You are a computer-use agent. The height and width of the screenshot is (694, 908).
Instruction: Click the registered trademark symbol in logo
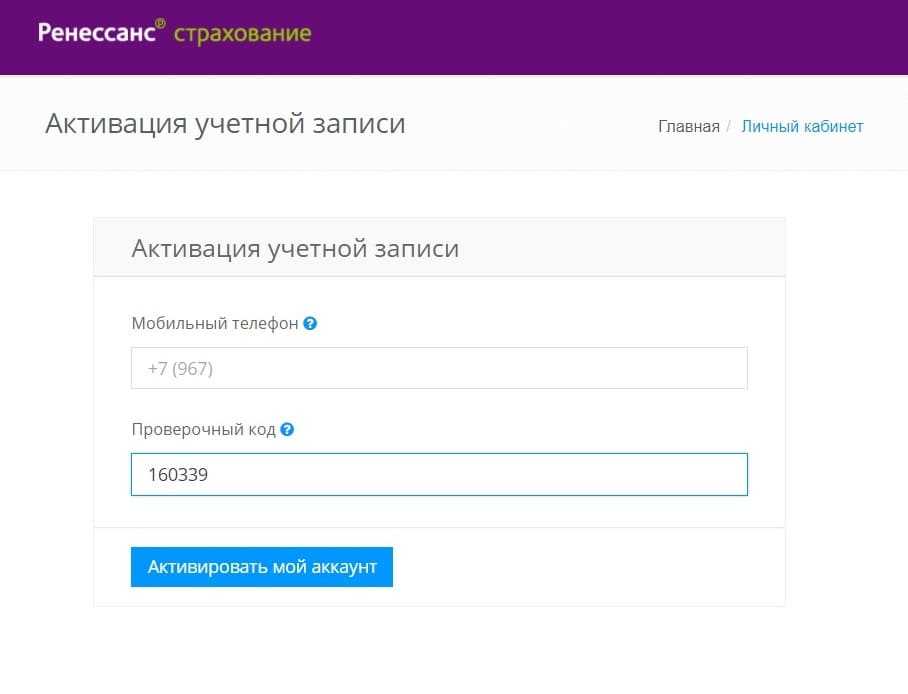pos(161,22)
